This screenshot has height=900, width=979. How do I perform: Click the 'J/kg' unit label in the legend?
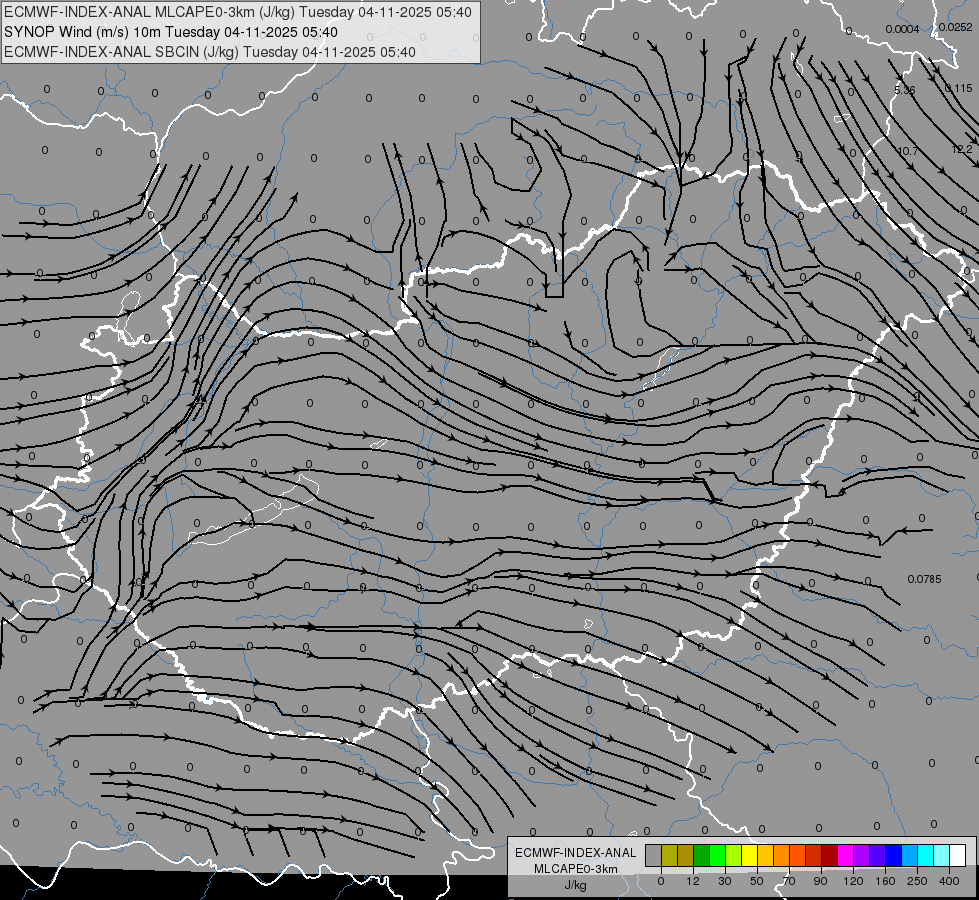576,885
